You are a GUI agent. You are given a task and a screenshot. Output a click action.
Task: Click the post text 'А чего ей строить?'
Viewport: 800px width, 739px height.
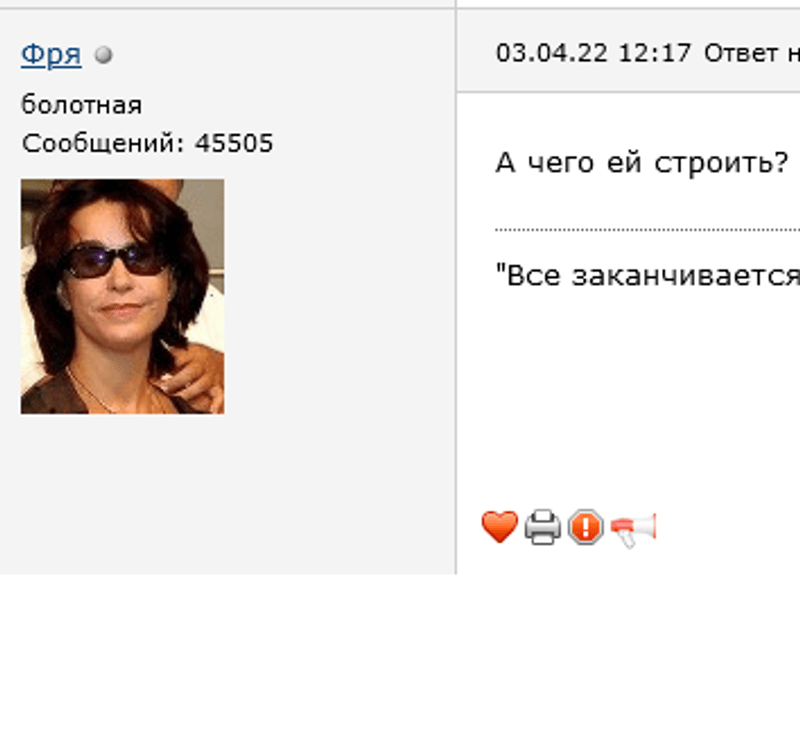point(642,163)
